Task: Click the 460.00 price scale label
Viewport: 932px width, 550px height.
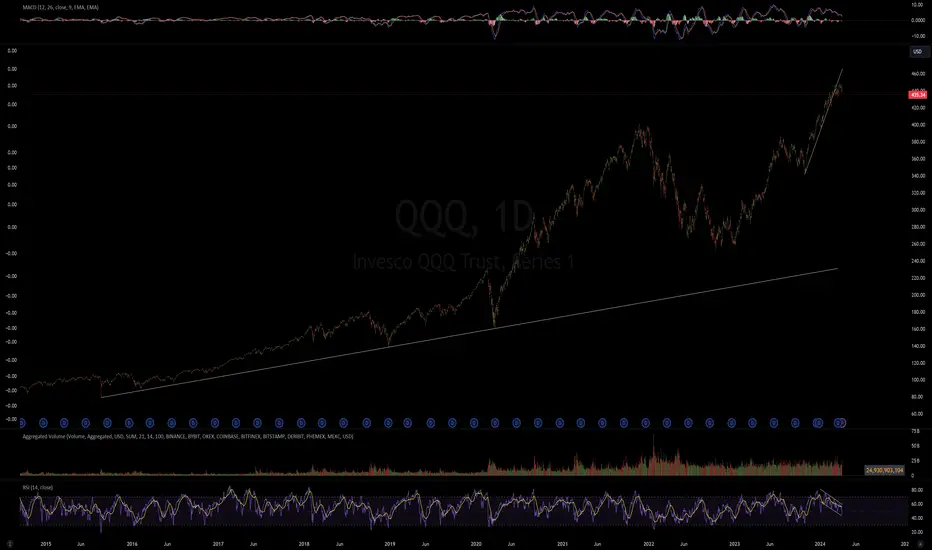Action: coord(918,74)
